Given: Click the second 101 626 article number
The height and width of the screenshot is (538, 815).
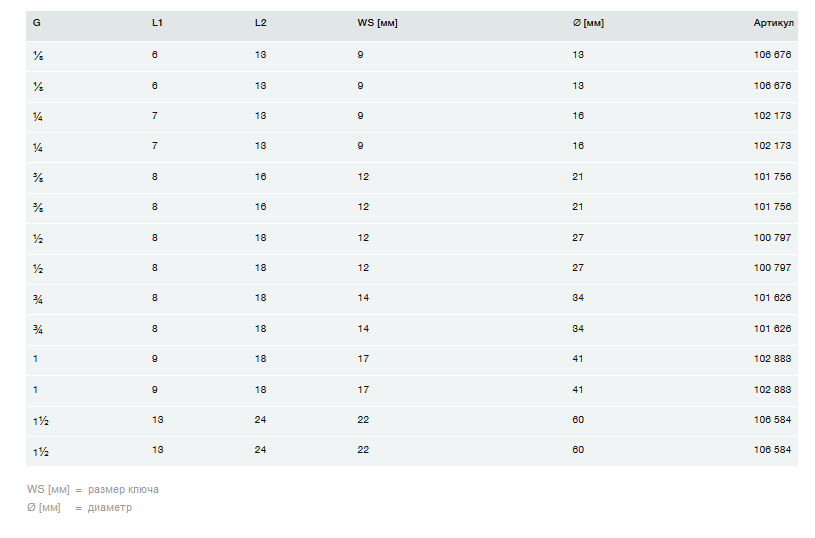Looking at the screenshot, I should [772, 329].
